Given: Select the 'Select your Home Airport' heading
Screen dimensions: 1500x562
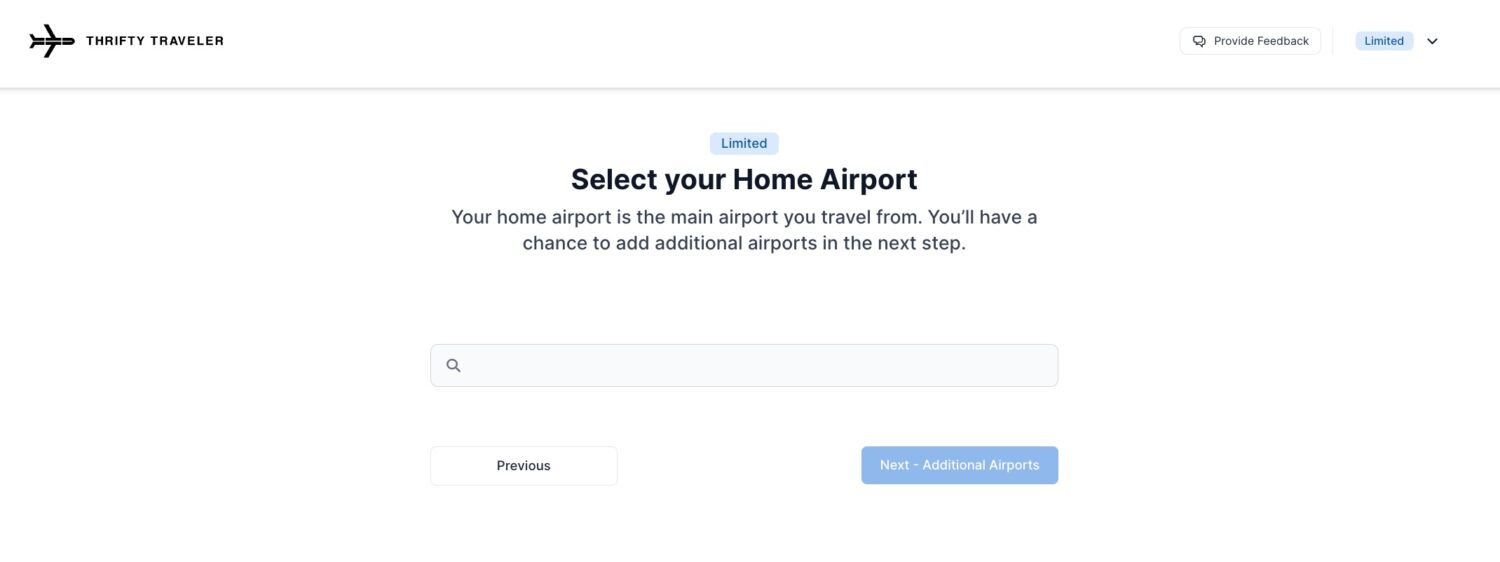Looking at the screenshot, I should (744, 179).
